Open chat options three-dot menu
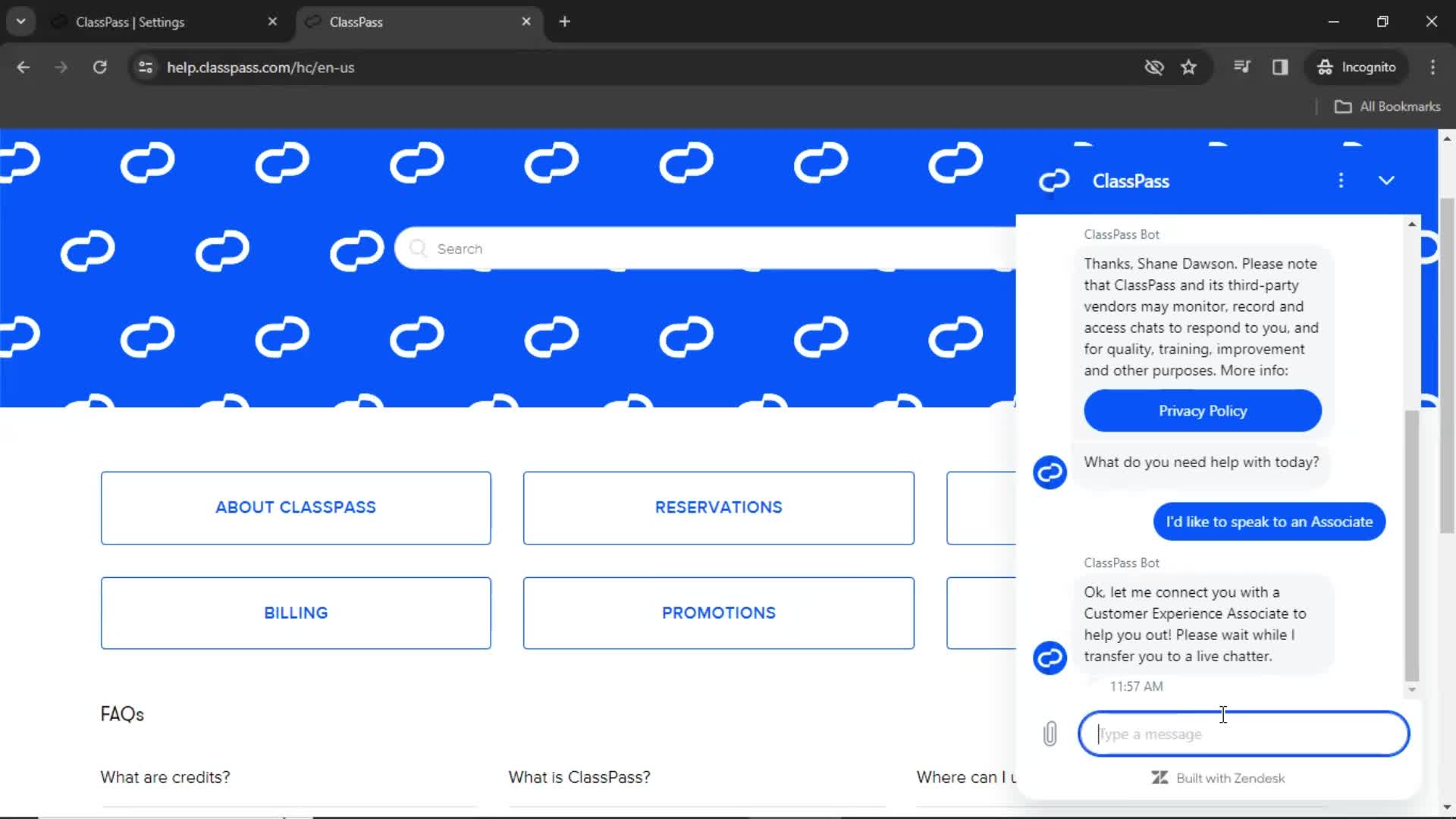Screen dimensions: 1456x819 coord(1341,180)
